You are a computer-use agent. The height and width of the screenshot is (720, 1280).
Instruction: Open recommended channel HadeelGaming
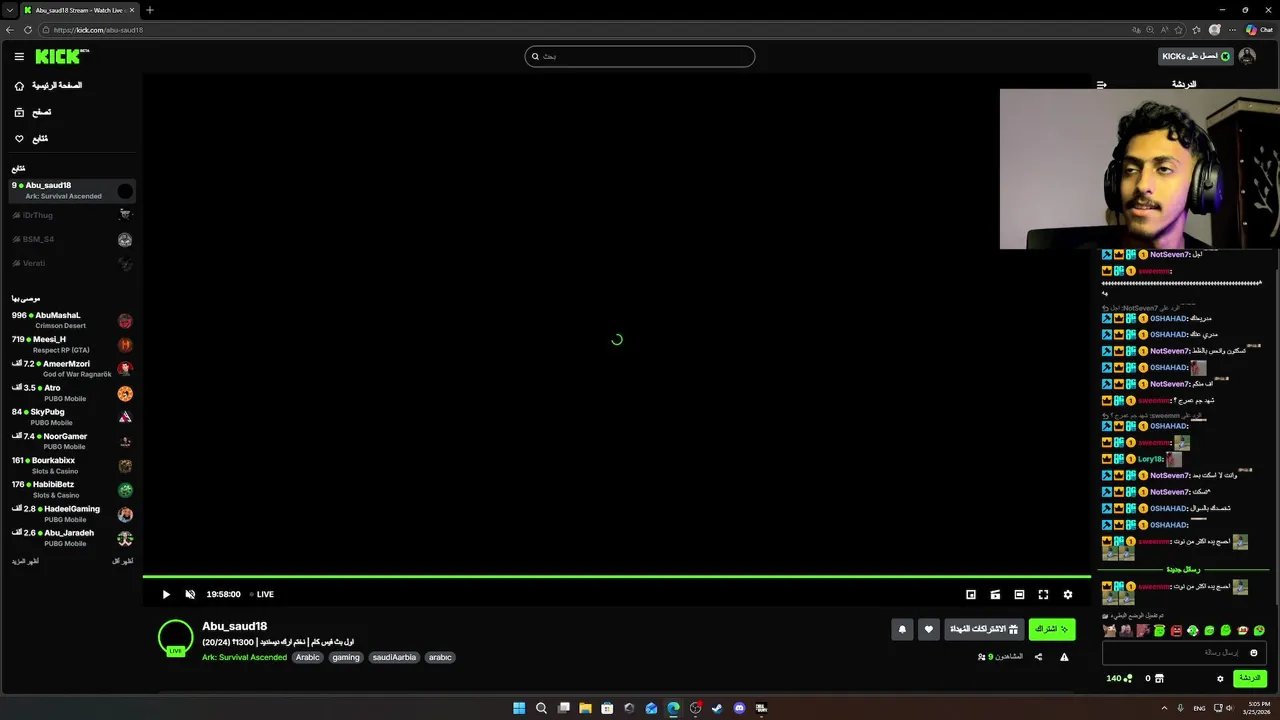click(x=72, y=514)
